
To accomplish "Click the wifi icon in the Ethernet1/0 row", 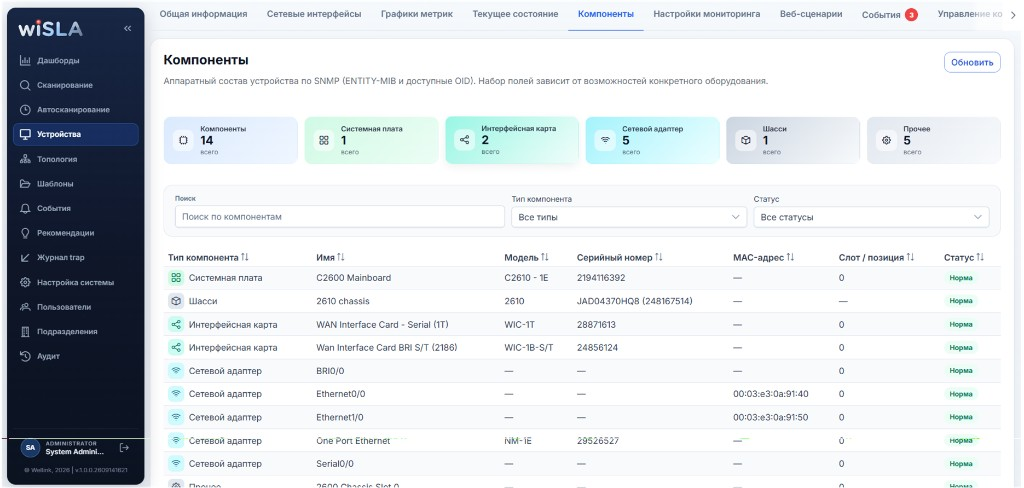I will [x=176, y=417].
